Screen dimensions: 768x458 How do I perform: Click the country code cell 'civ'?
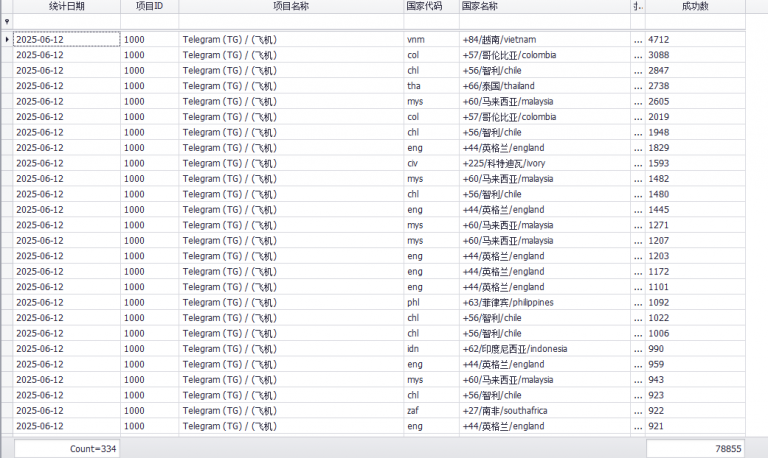coord(432,163)
